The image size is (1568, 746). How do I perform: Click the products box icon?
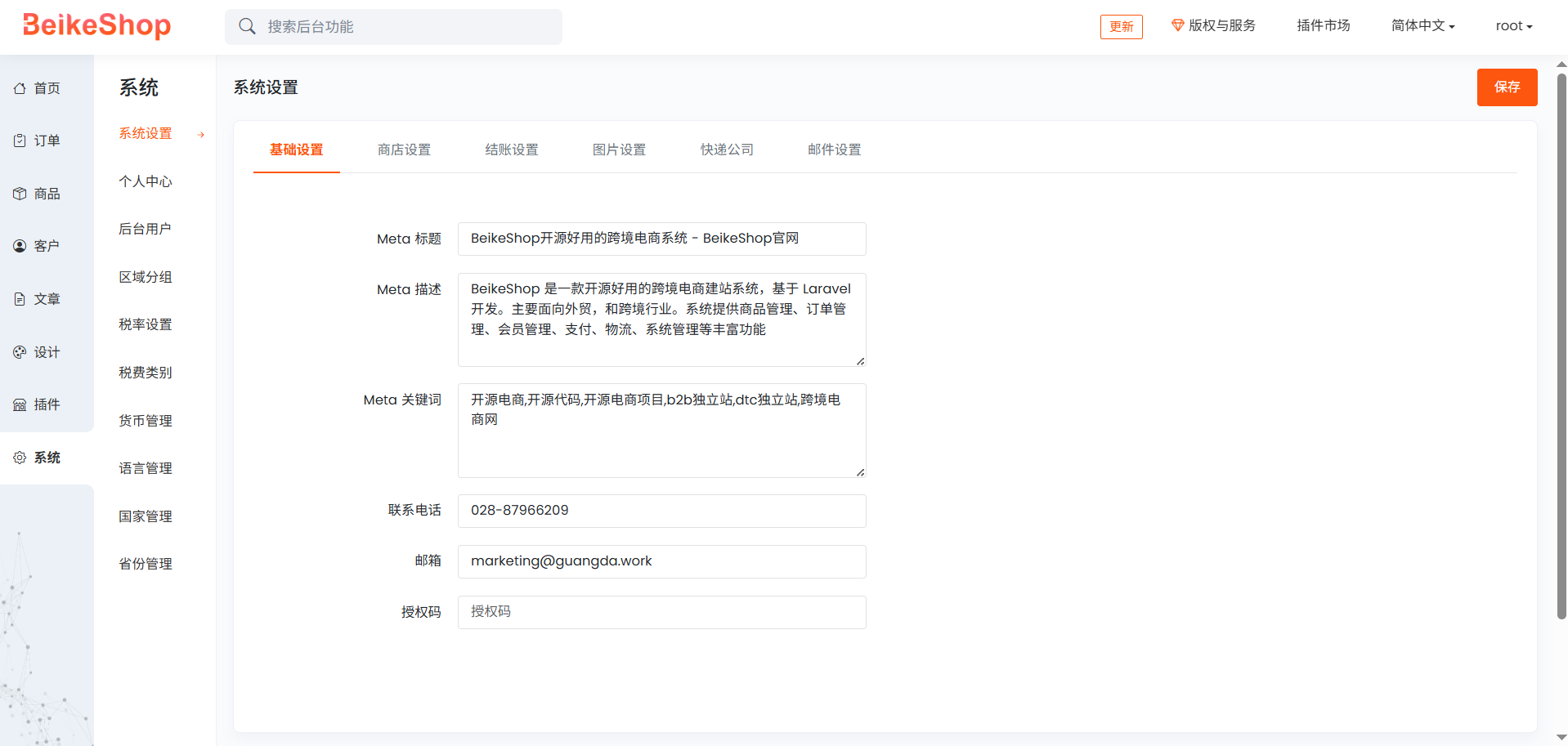point(20,194)
